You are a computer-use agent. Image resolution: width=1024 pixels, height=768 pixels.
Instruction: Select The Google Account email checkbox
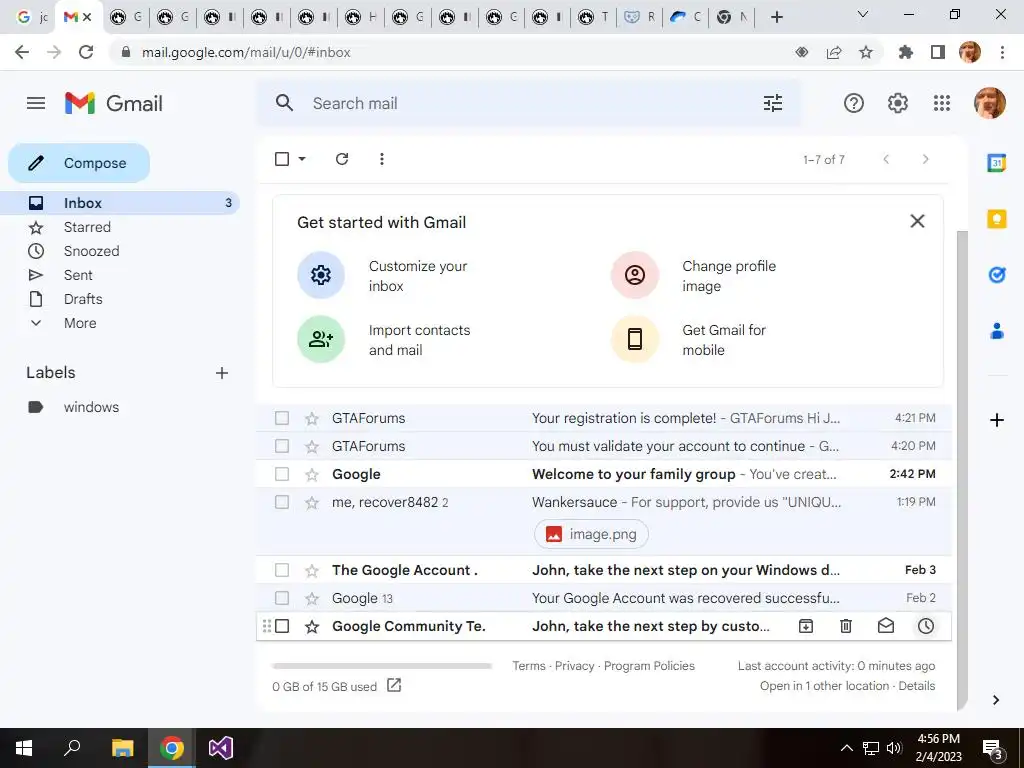click(282, 570)
